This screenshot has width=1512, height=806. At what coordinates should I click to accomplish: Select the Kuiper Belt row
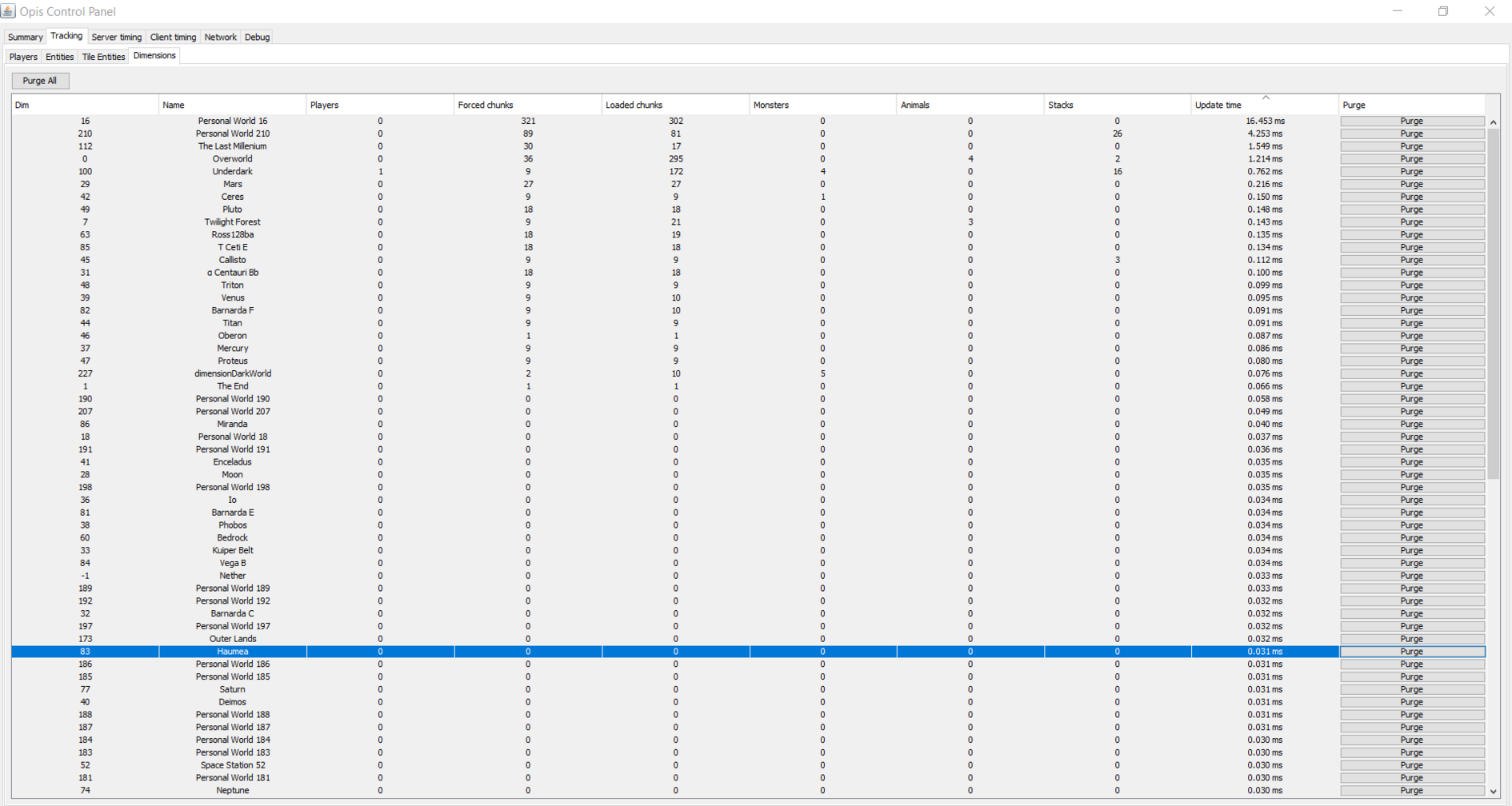tap(676, 550)
